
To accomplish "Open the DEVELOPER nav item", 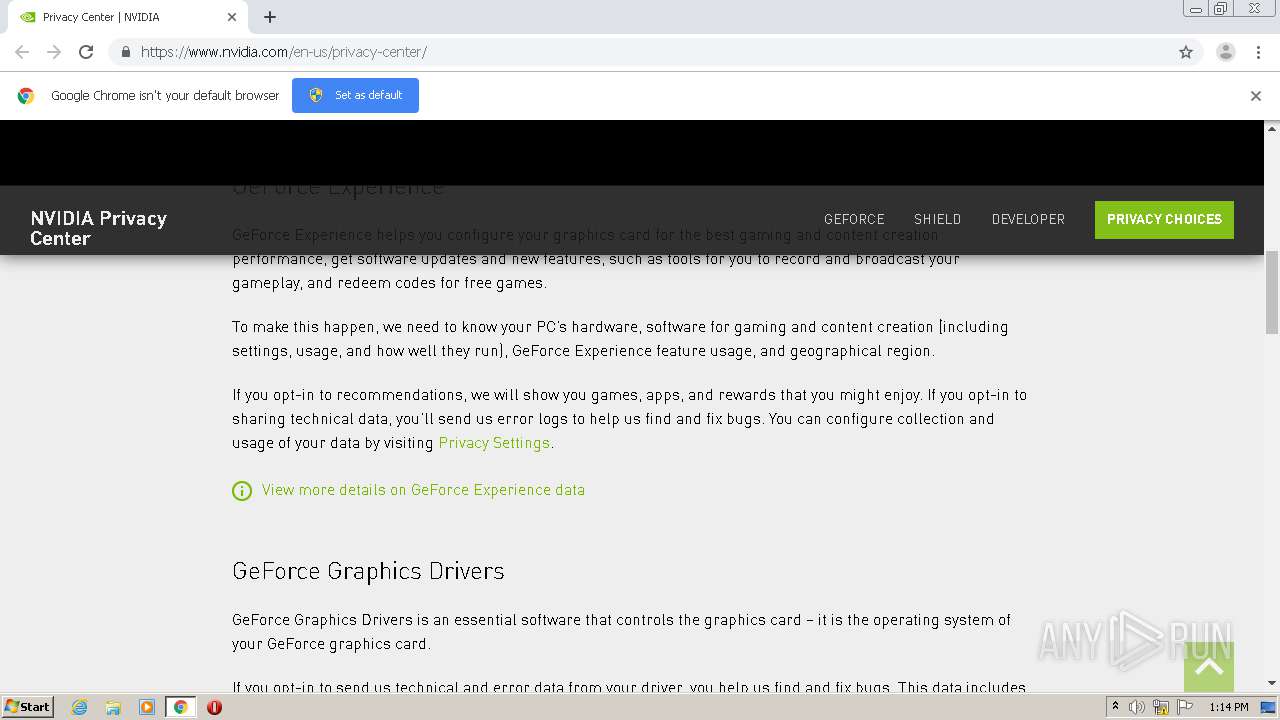I will tap(1028, 219).
